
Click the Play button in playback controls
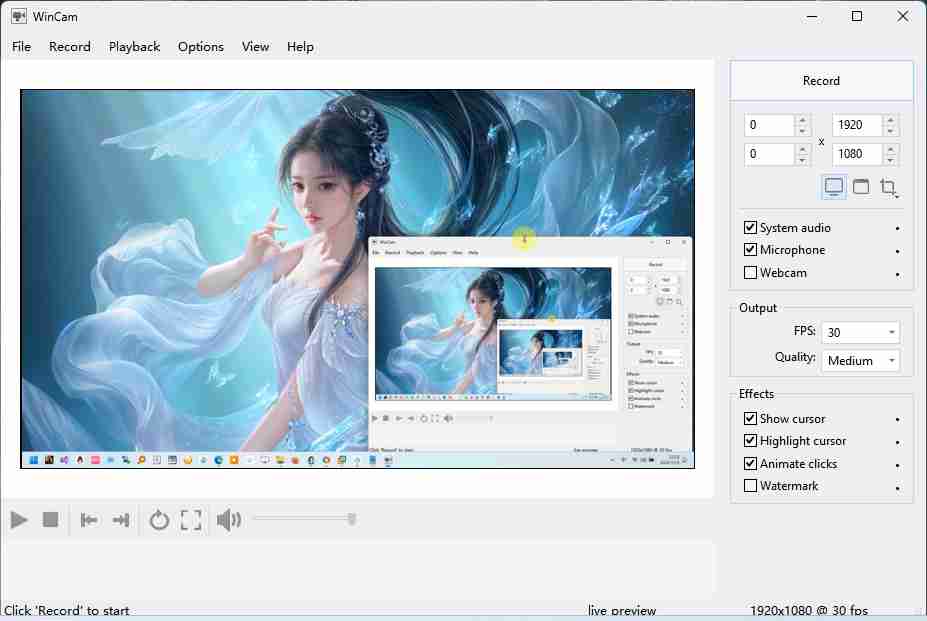tap(19, 519)
